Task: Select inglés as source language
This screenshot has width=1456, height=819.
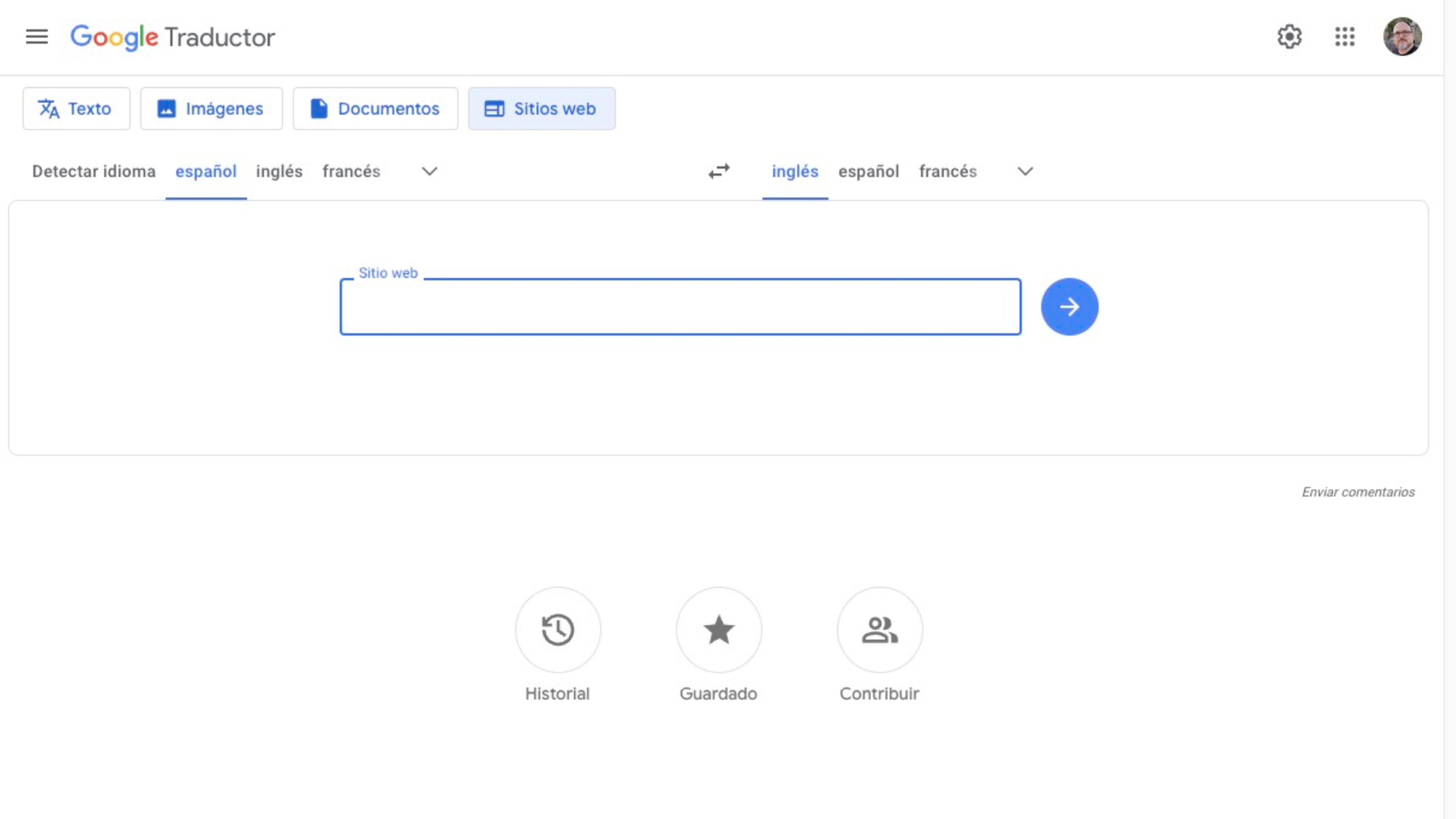Action: pyautogui.click(x=279, y=171)
